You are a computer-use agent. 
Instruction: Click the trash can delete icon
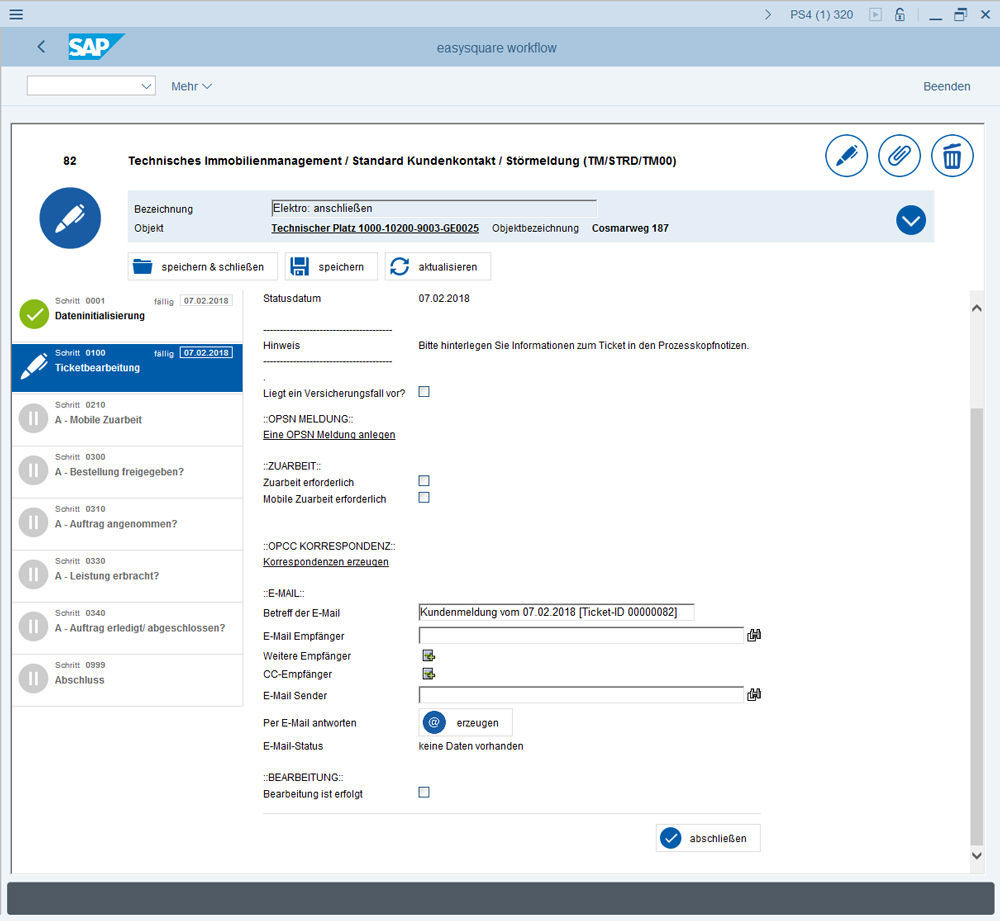pyautogui.click(x=952, y=156)
